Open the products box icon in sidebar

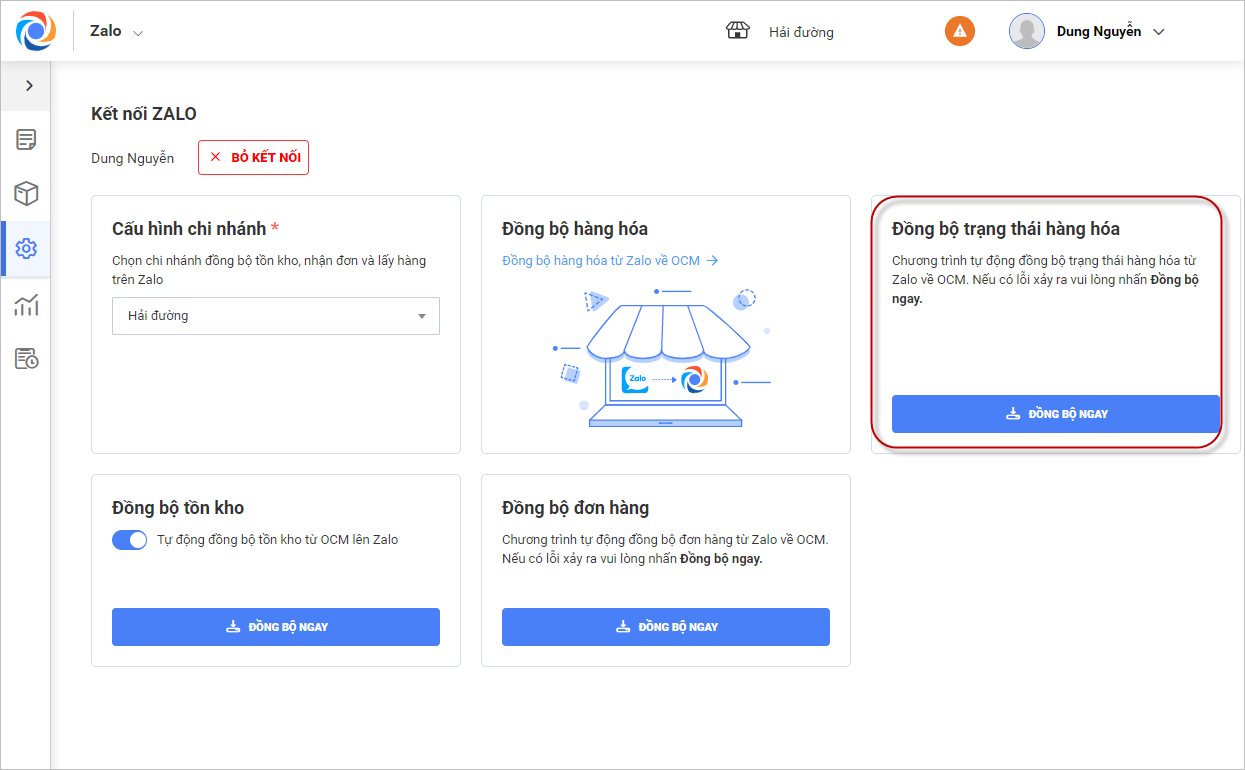[x=26, y=194]
